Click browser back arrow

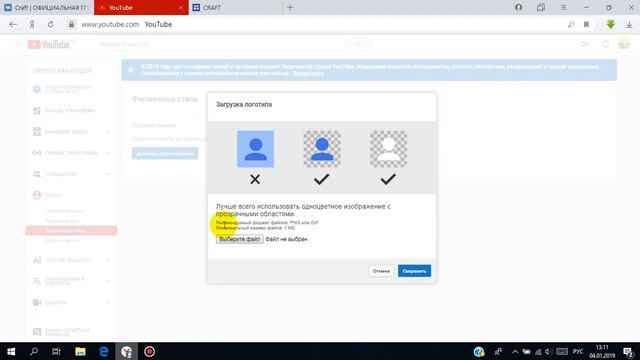[13, 24]
